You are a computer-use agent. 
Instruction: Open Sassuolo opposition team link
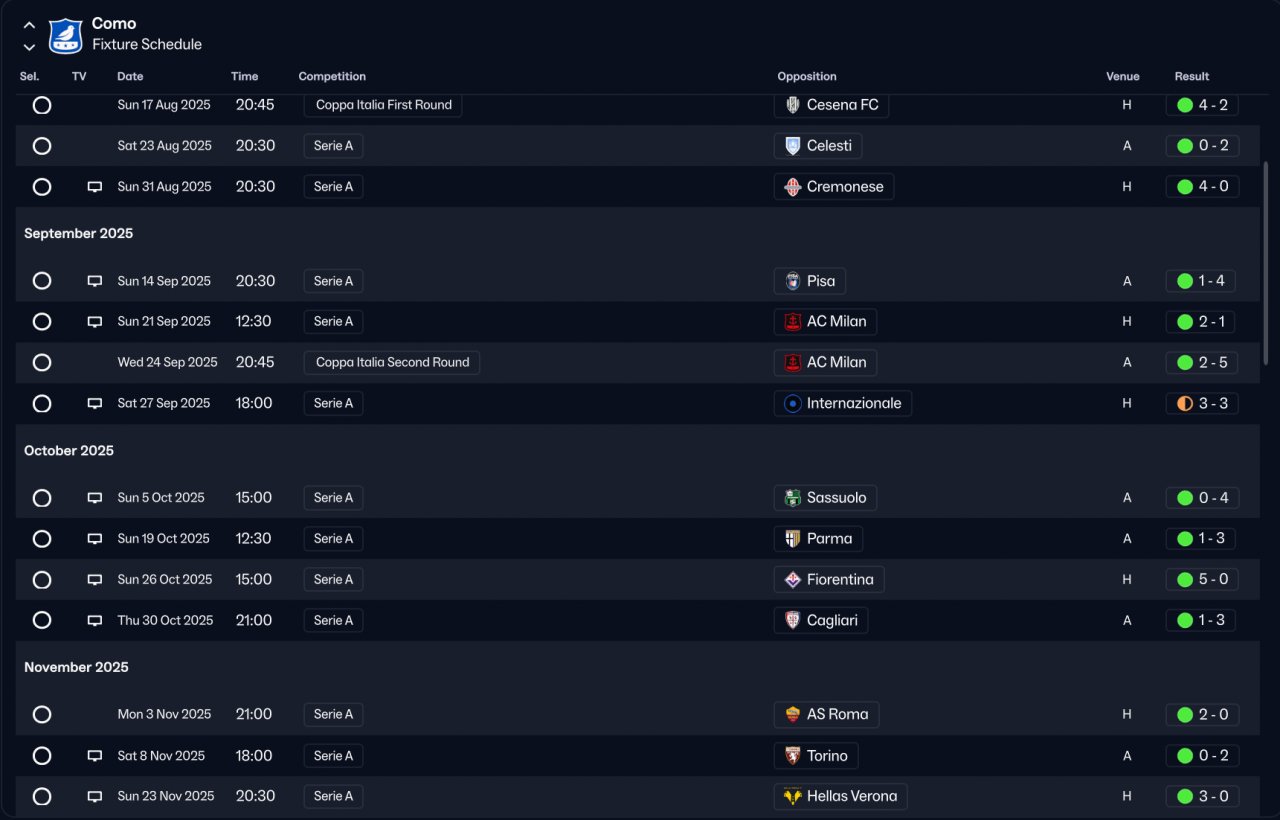click(836, 498)
